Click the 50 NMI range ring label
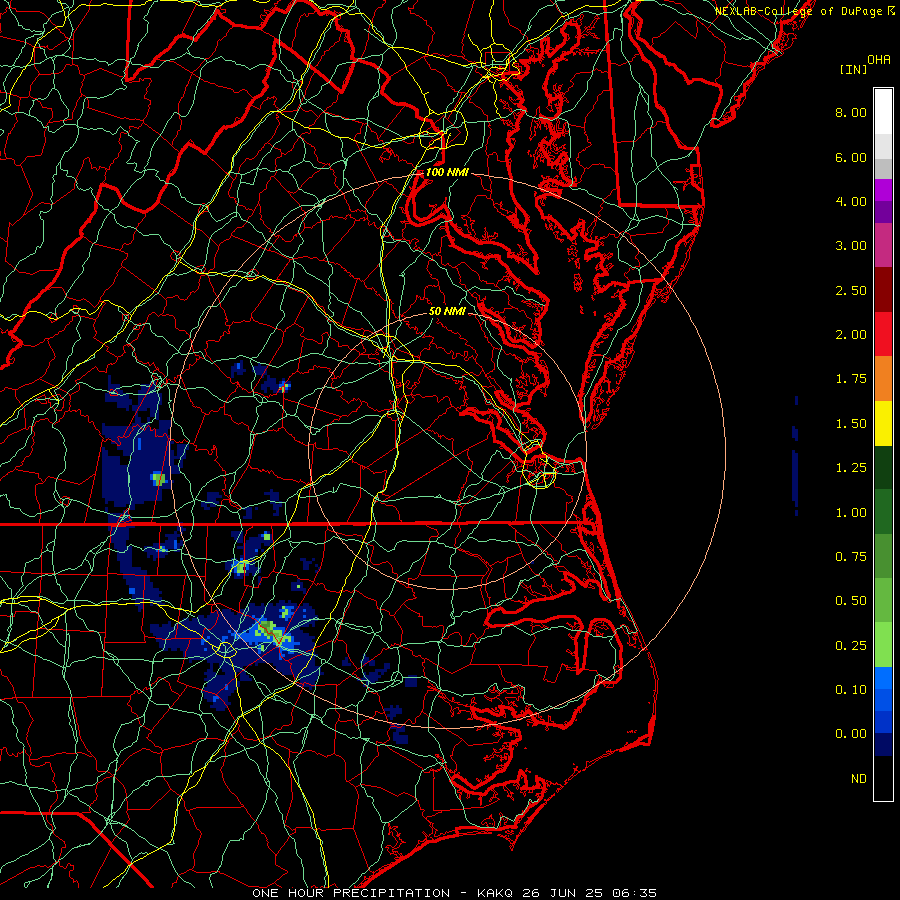Screen dimensions: 900x900 tap(447, 311)
